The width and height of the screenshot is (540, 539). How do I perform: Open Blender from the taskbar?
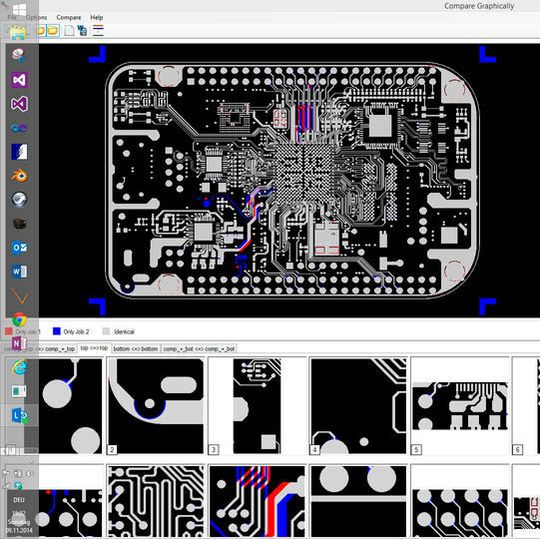[19, 176]
